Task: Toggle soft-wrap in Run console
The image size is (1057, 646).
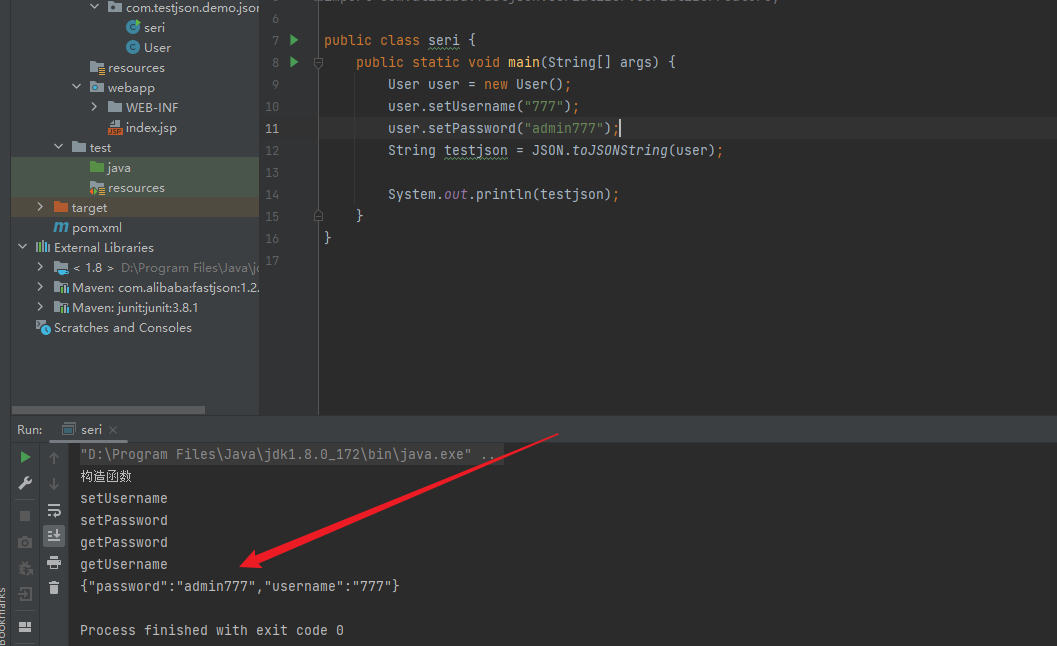Action: pos(54,510)
